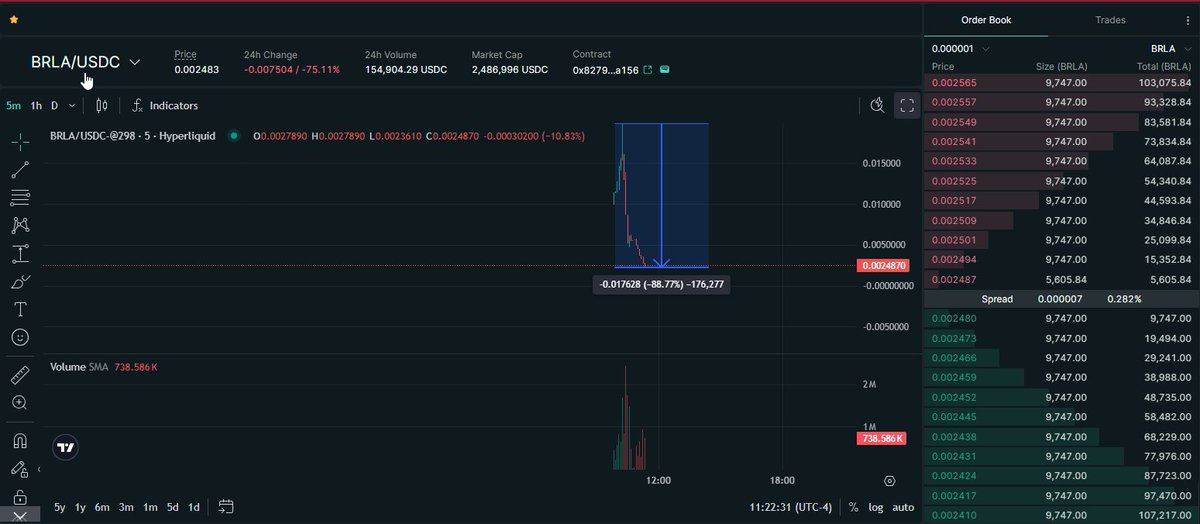Viewport: 1200px width, 524px height.
Task: Set the chart range to 1y
Action: pos(80,507)
